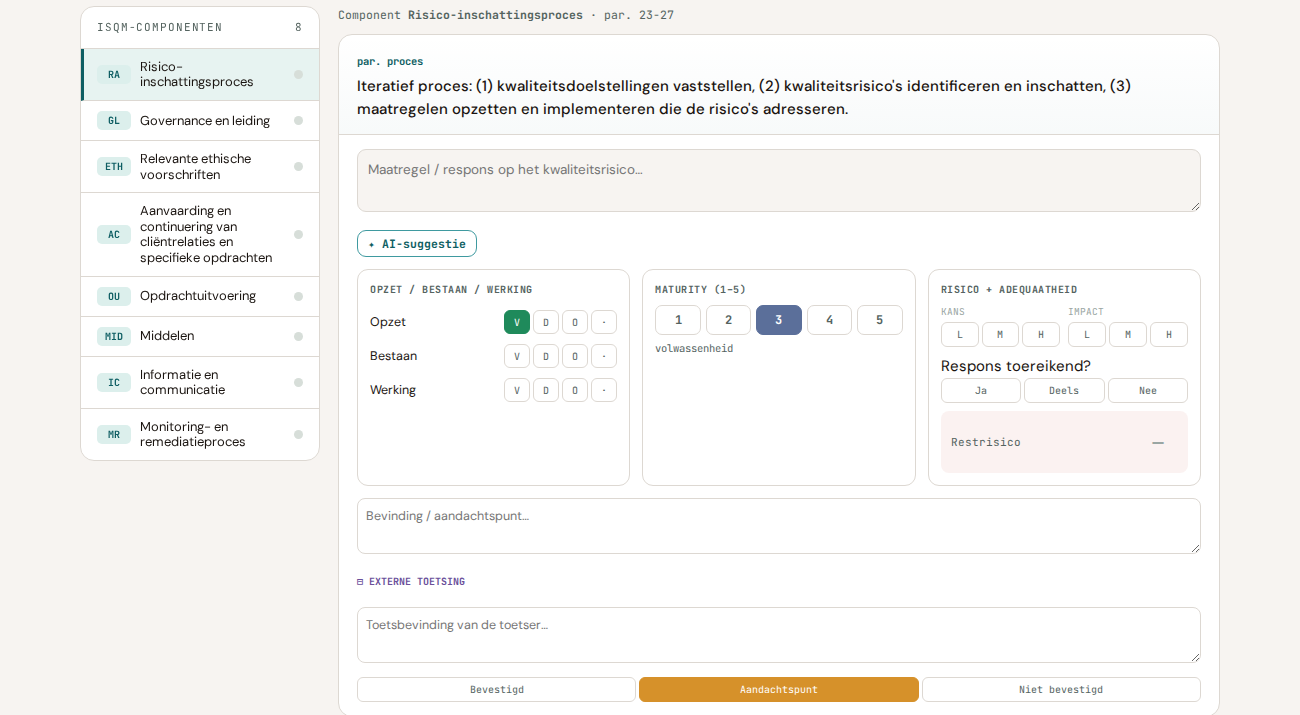The width and height of the screenshot is (1300, 715).
Task: Select the ETH badge for ethische voorschriften
Action: [114, 167]
